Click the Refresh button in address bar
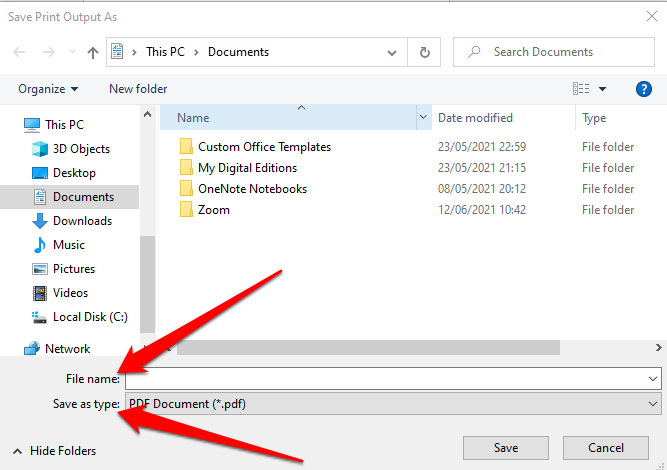The width and height of the screenshot is (667, 470). (x=425, y=52)
